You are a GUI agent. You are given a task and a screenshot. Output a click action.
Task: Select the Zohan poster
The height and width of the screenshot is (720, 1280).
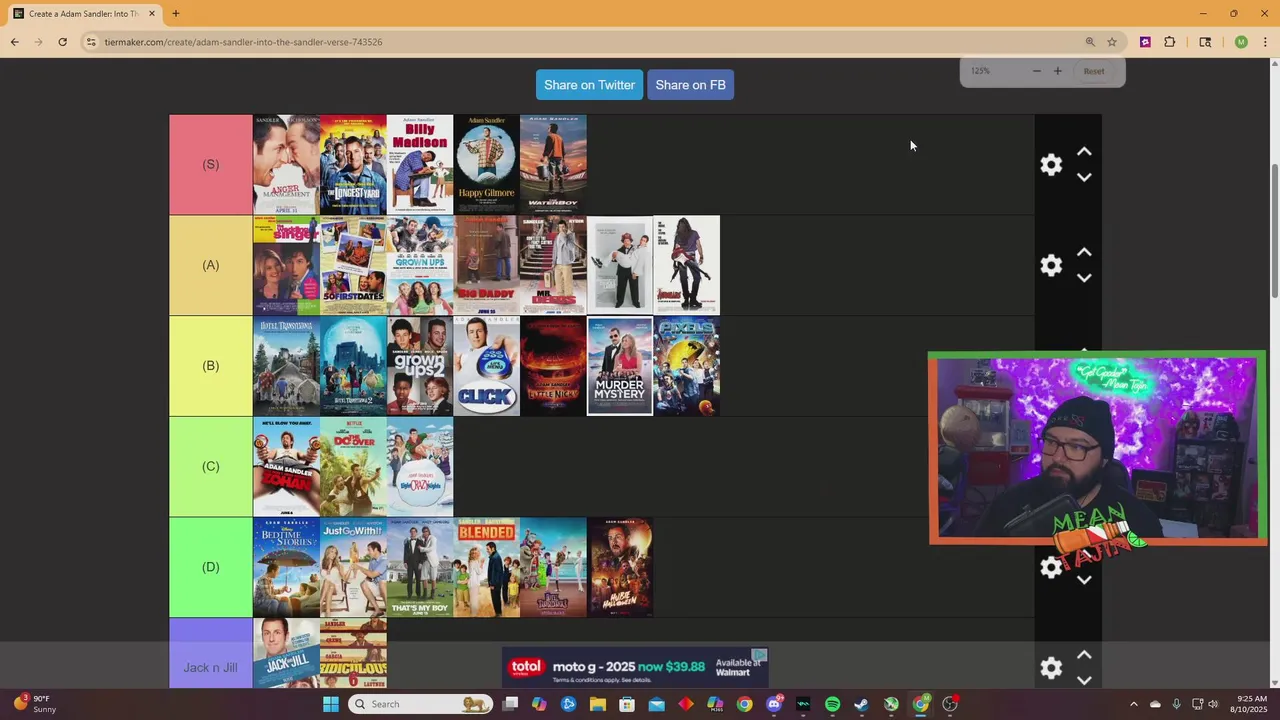click(x=286, y=466)
